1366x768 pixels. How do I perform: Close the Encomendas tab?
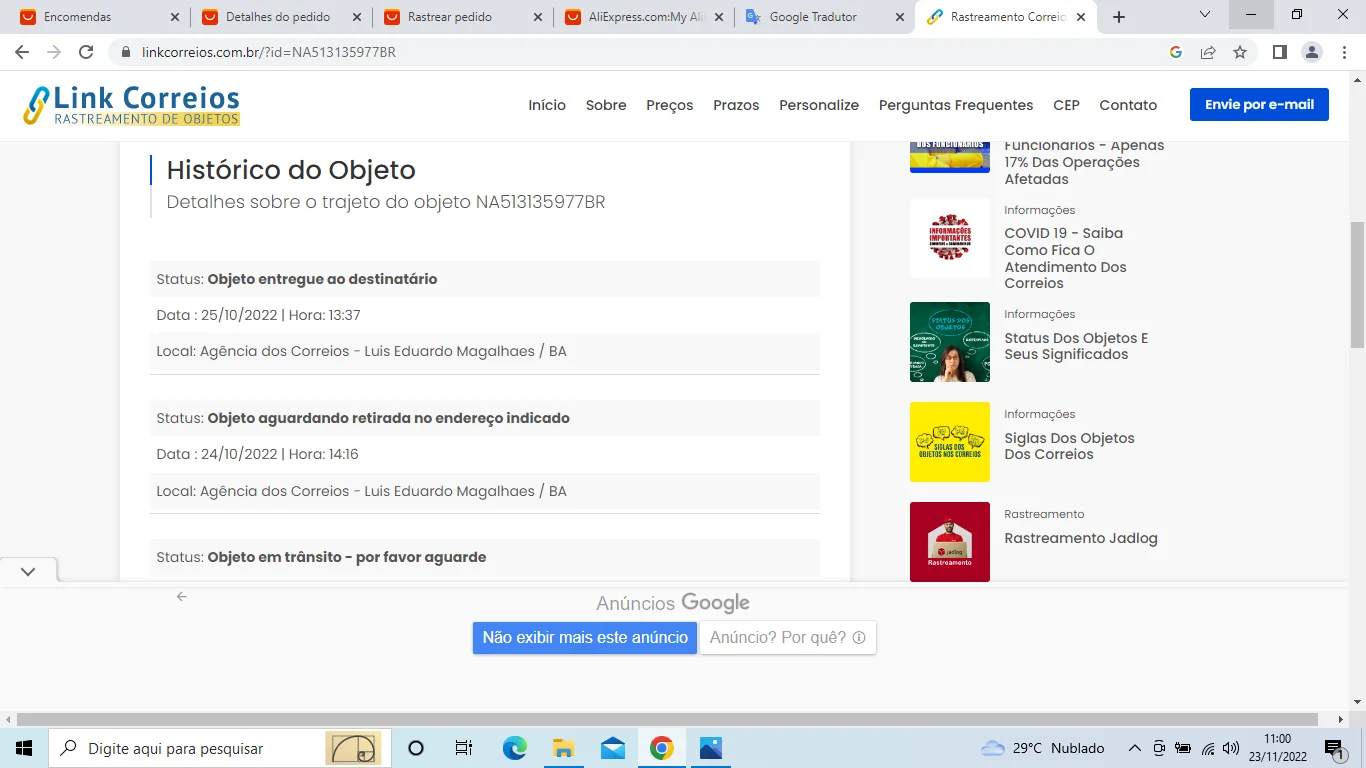click(x=175, y=17)
